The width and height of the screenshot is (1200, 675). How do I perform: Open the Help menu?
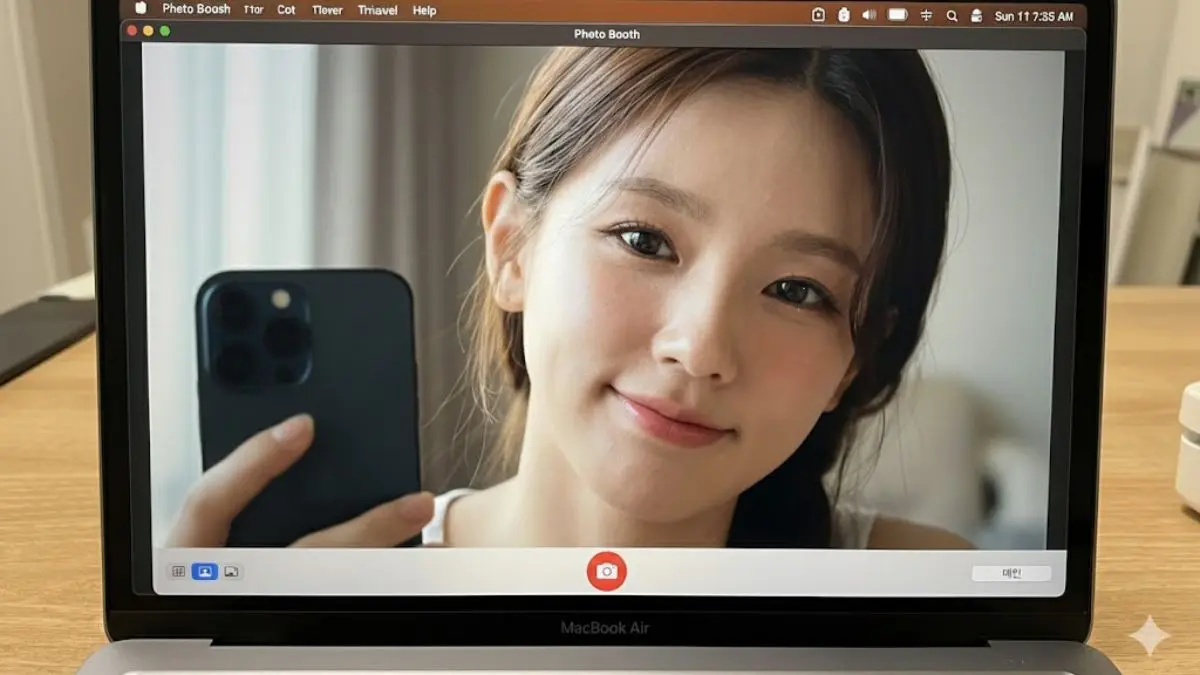pos(424,10)
